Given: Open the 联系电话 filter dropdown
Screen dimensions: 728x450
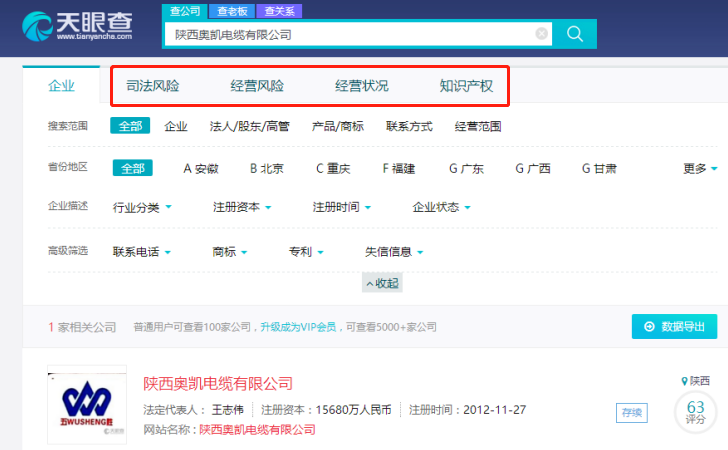Looking at the screenshot, I should pyautogui.click(x=142, y=252).
